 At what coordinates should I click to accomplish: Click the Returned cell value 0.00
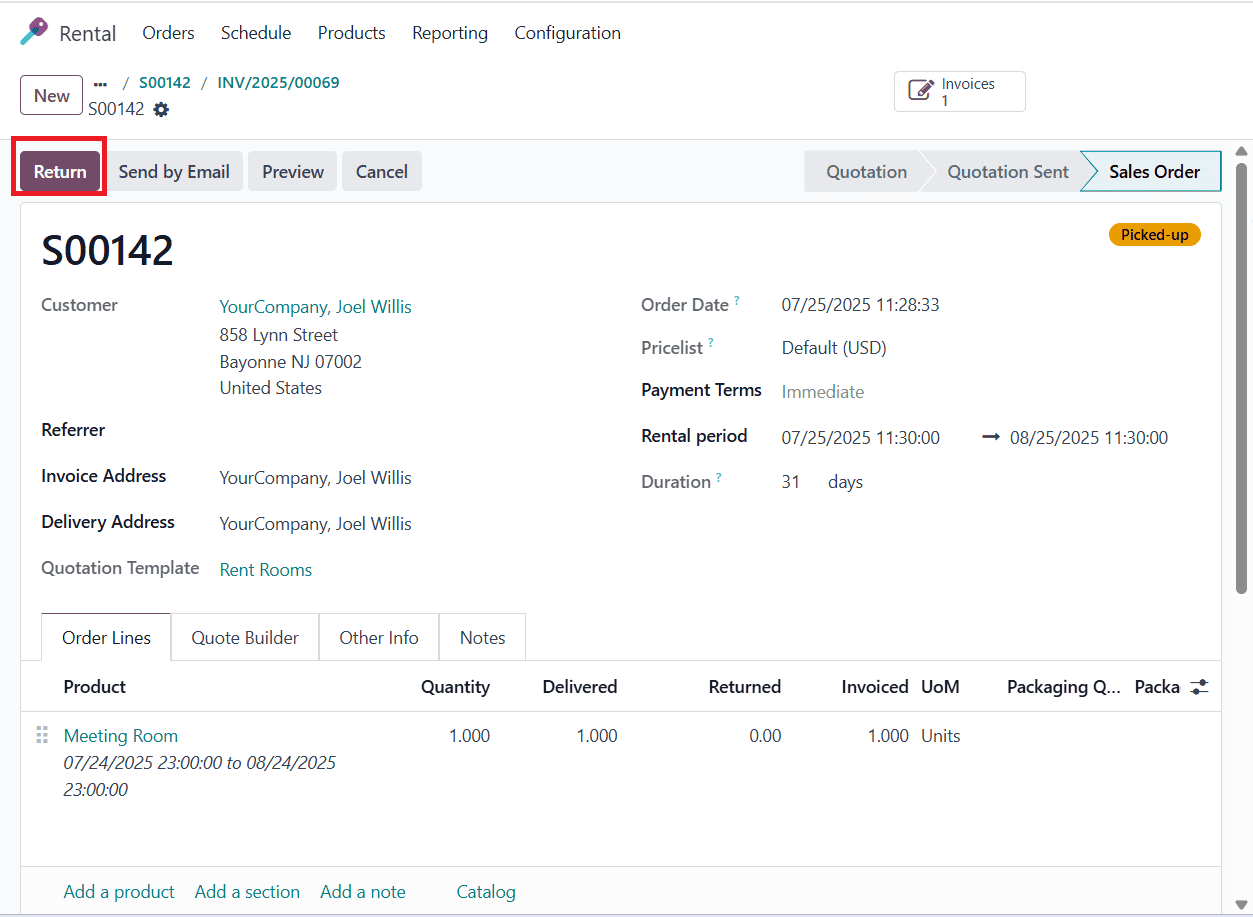tap(765, 736)
